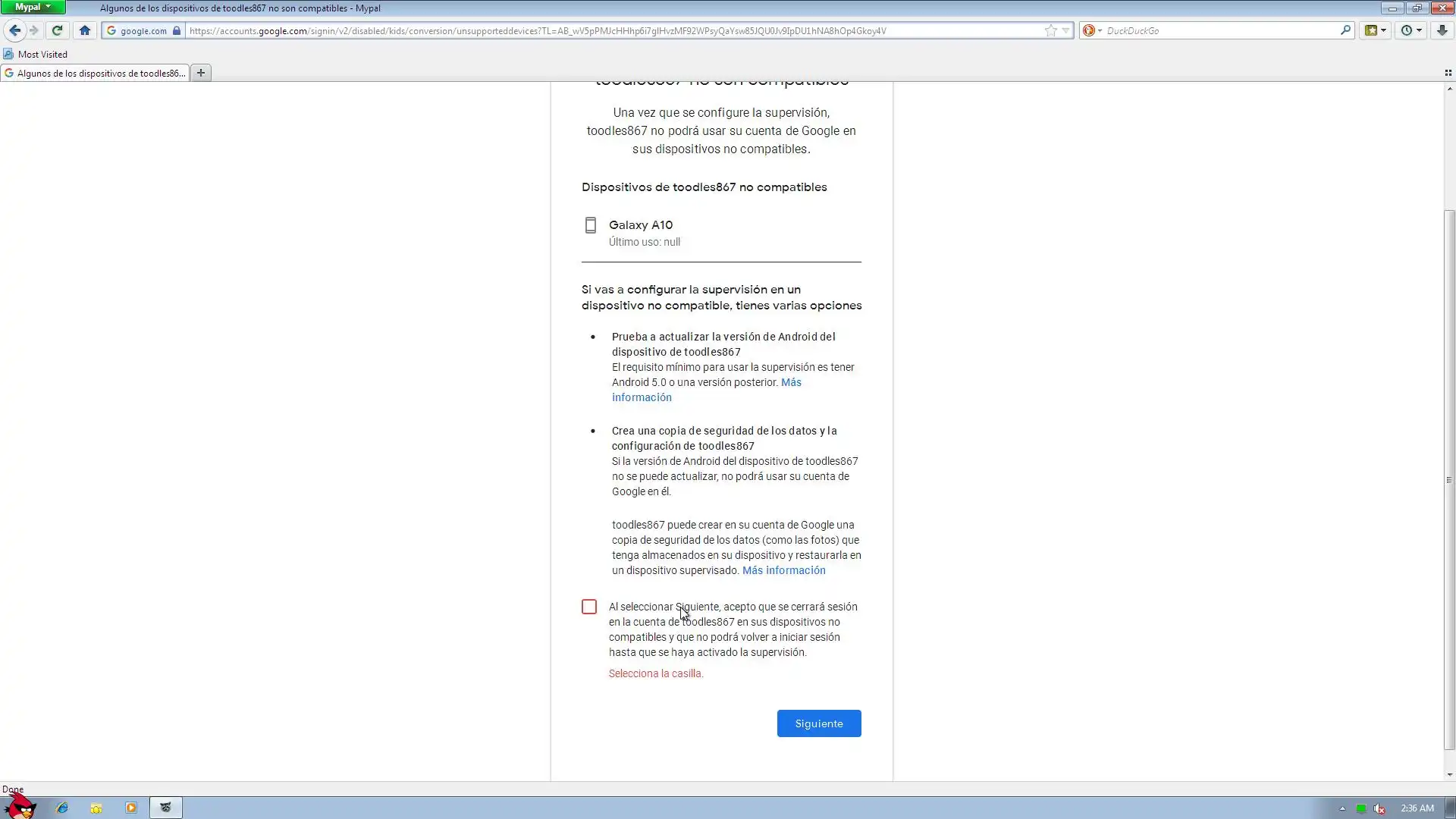
Task: Expand the DuckDuckGo search engine dropdown
Action: [1092, 30]
